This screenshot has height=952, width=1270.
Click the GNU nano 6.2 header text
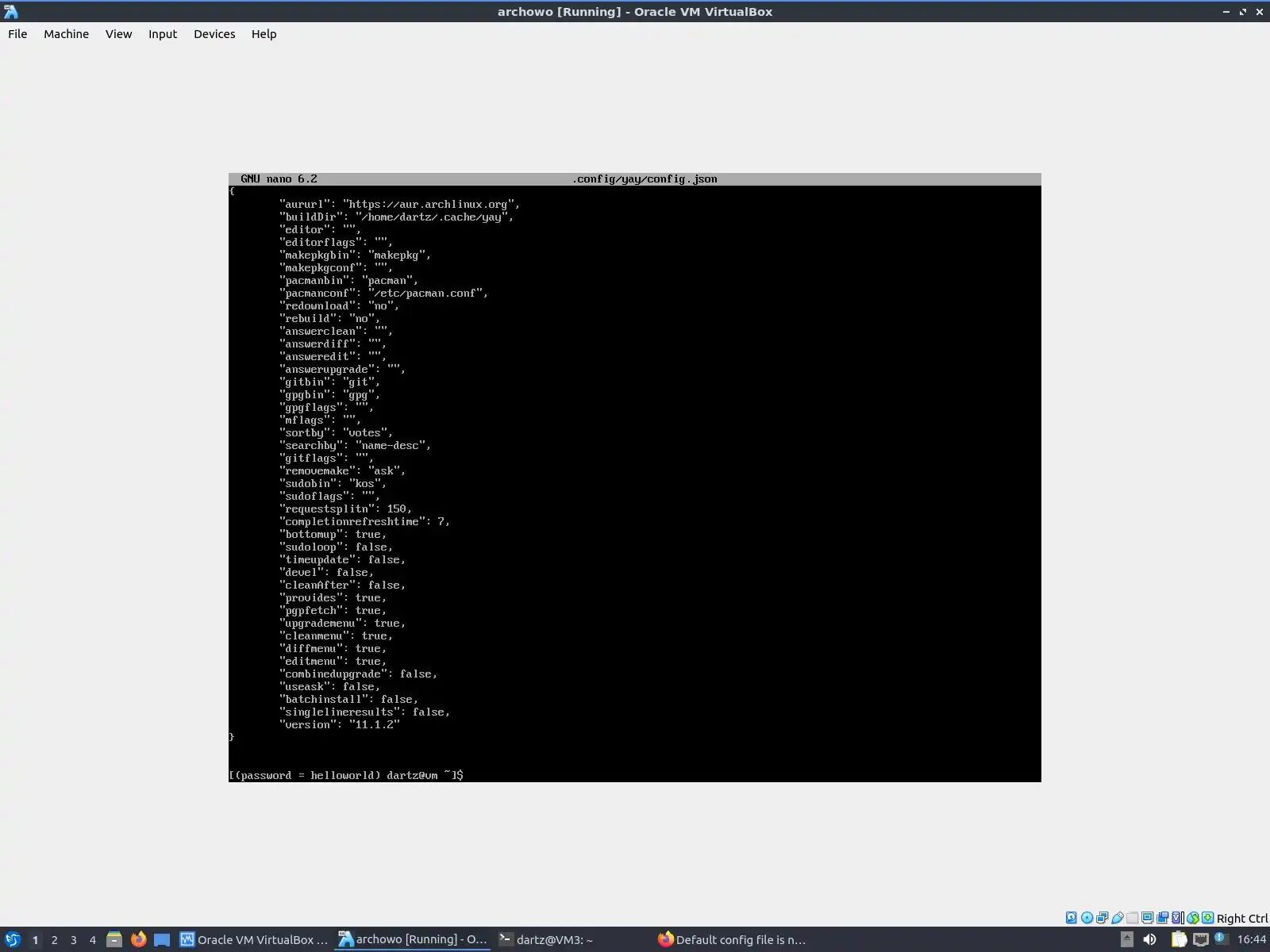tap(279, 179)
